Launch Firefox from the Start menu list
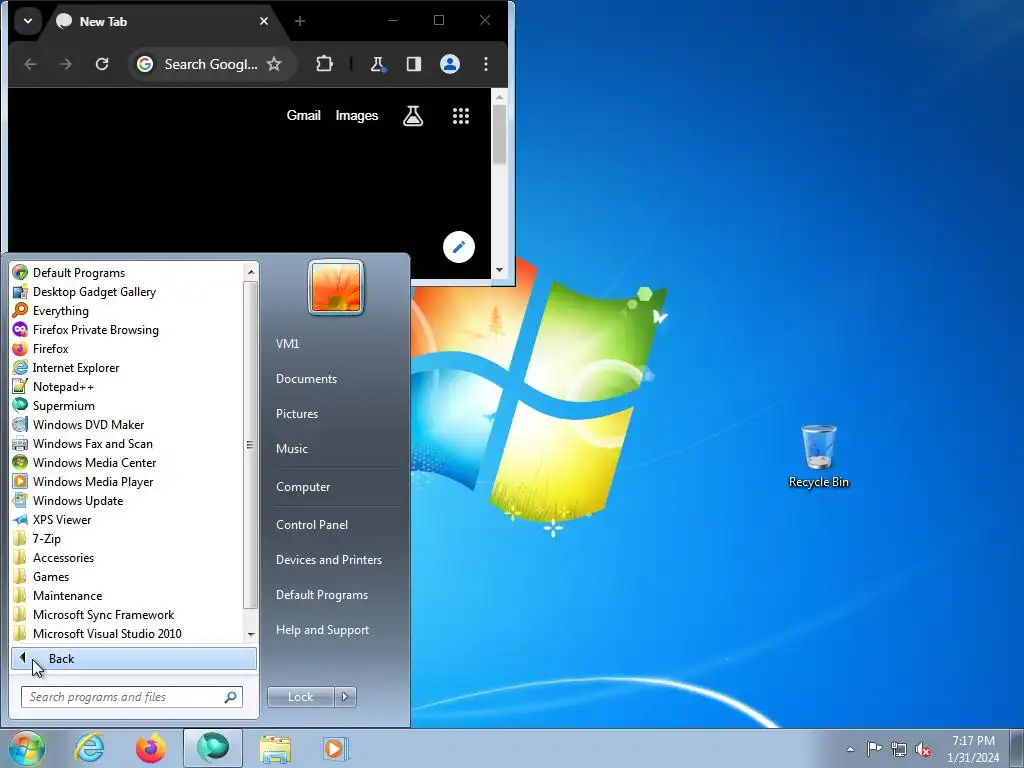This screenshot has height=768, width=1024. tap(127, 349)
